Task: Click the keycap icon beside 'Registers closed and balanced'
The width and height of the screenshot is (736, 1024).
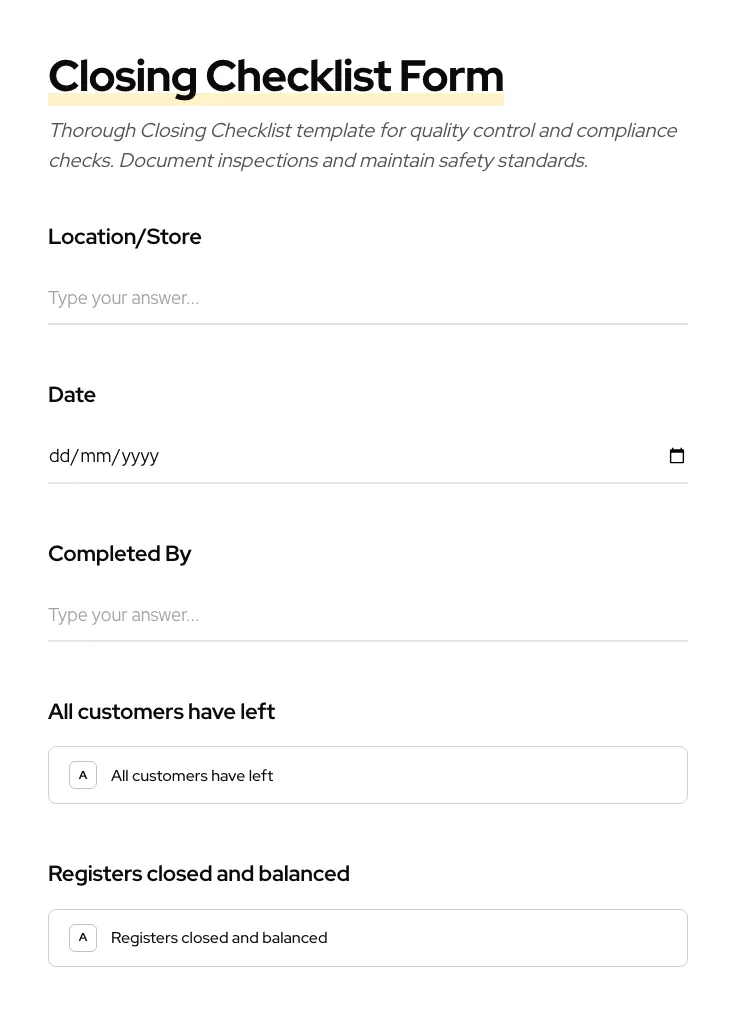Action: [x=83, y=937]
